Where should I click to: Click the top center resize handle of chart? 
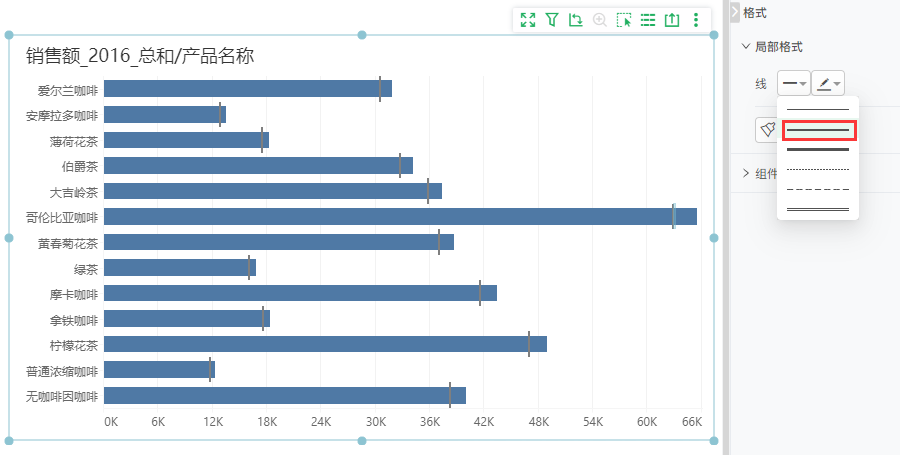(362, 35)
